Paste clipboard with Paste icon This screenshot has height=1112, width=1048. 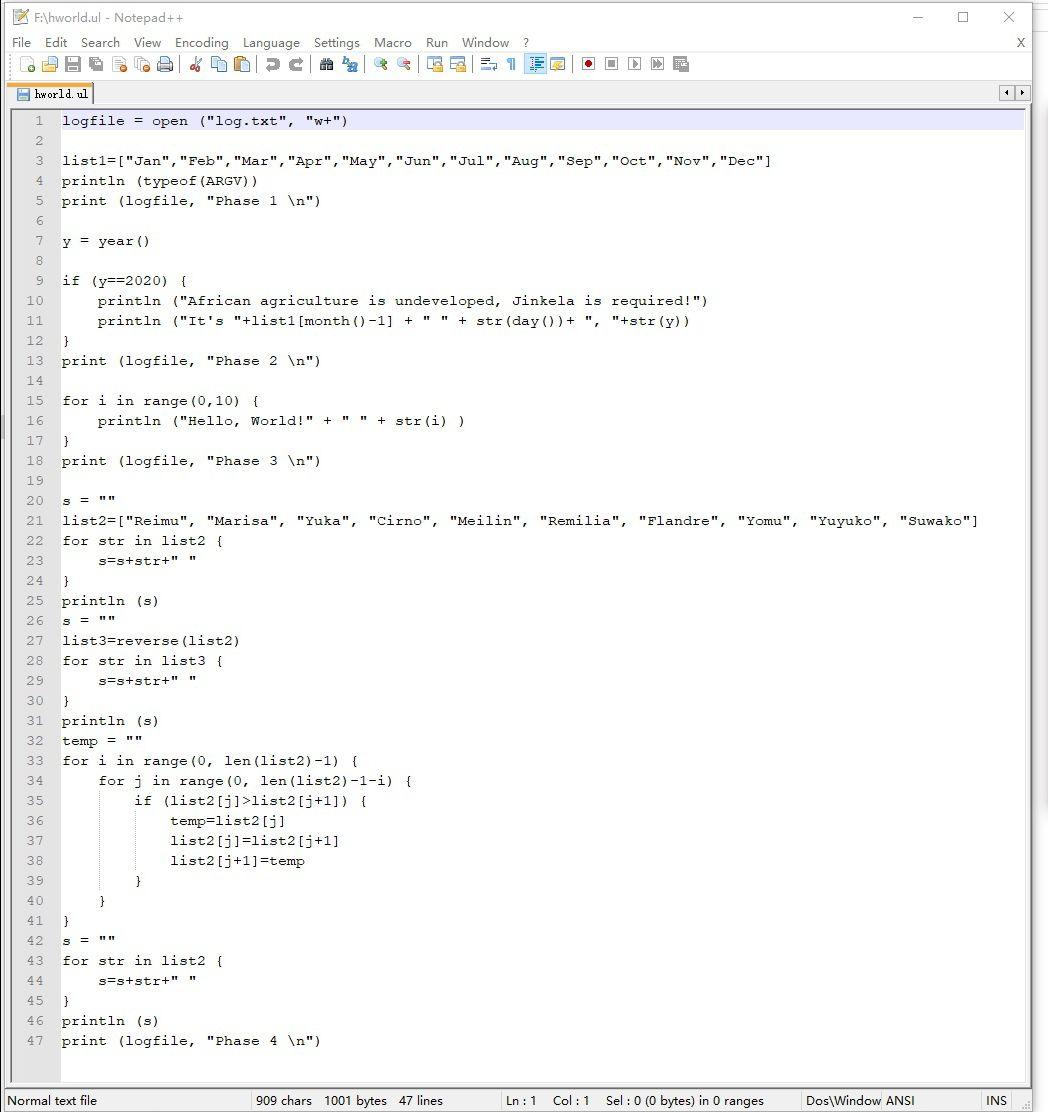coord(242,65)
